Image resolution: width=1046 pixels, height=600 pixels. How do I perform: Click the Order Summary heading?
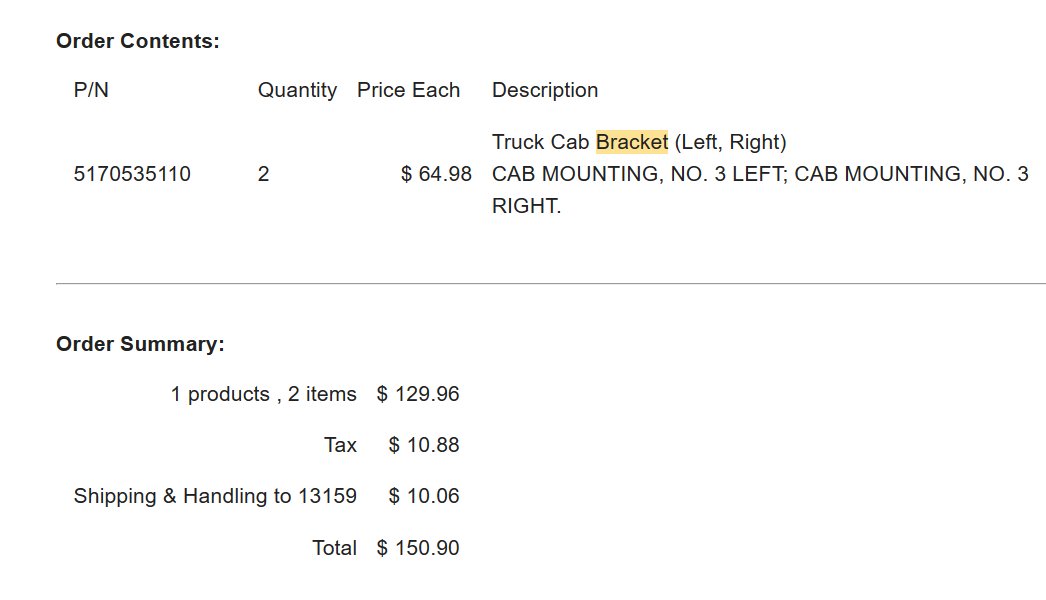[140, 344]
